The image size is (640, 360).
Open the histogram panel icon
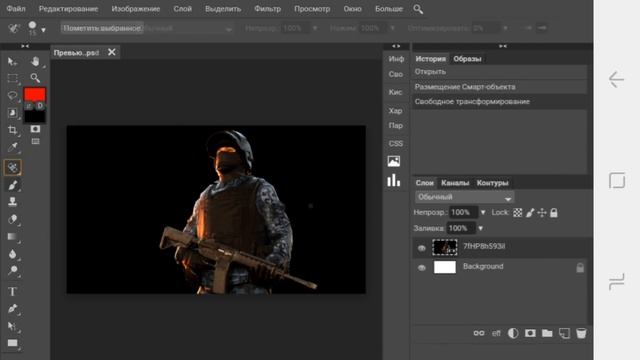tap(394, 180)
